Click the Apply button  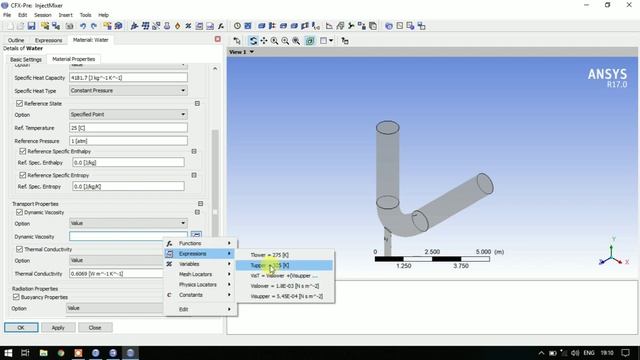coord(58,327)
